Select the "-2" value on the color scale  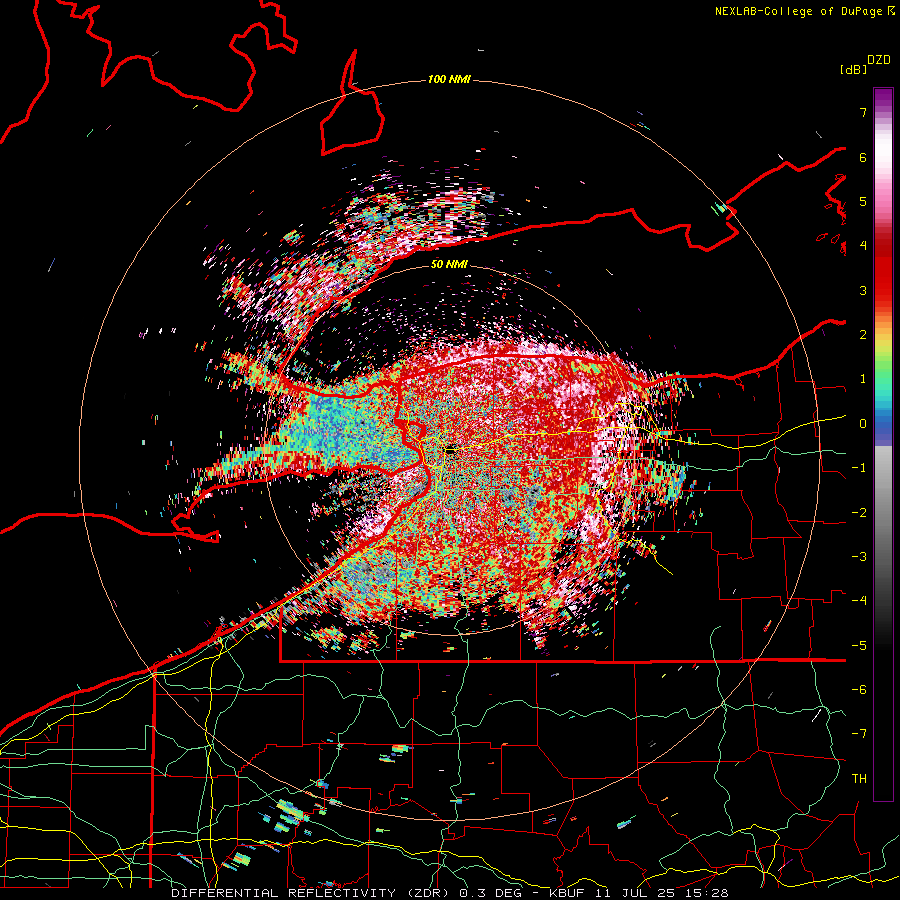(859, 512)
